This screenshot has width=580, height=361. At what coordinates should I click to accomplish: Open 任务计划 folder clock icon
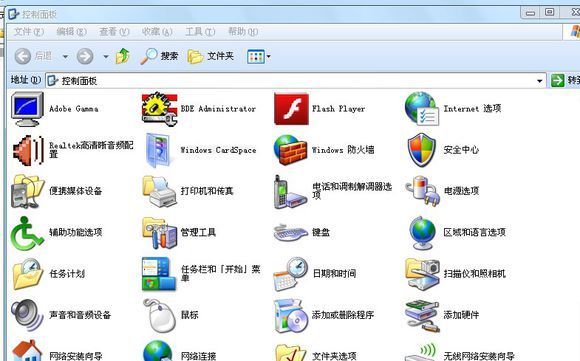point(27,274)
